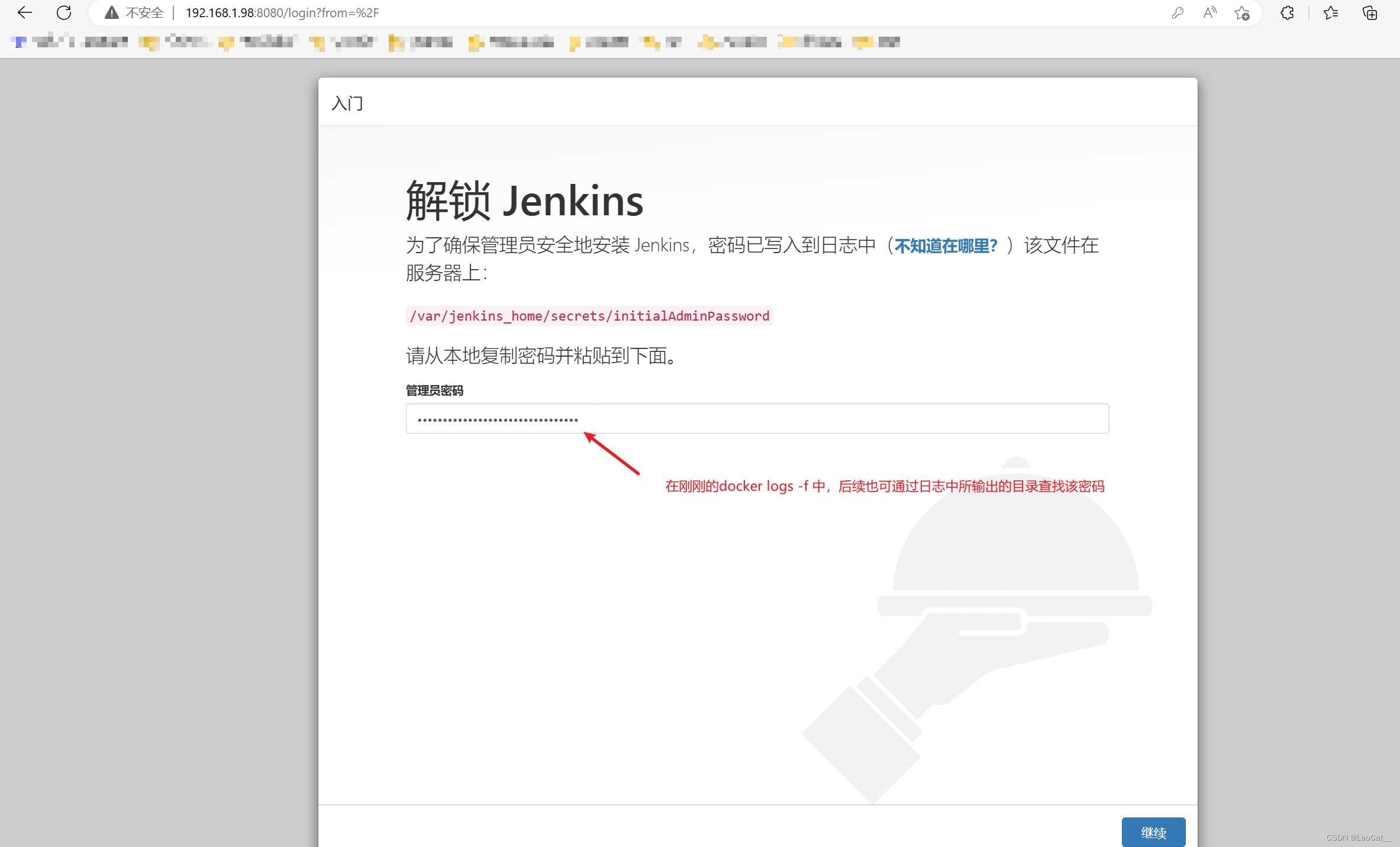
Task: Focus the 管理员密码 password field
Action: [x=757, y=419]
